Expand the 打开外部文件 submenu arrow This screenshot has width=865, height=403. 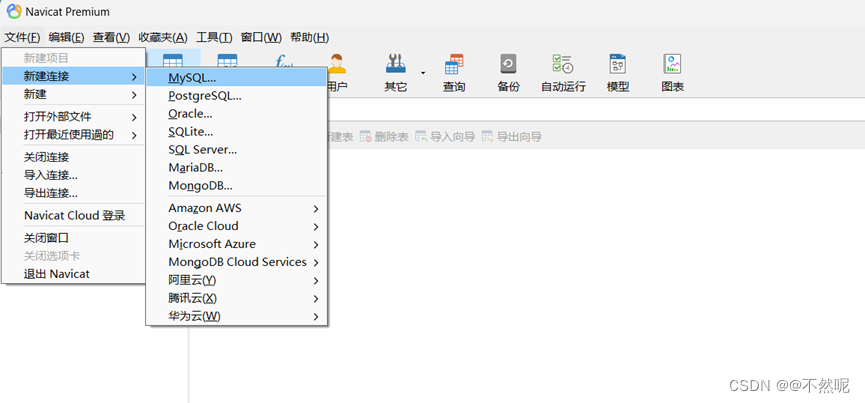134,117
